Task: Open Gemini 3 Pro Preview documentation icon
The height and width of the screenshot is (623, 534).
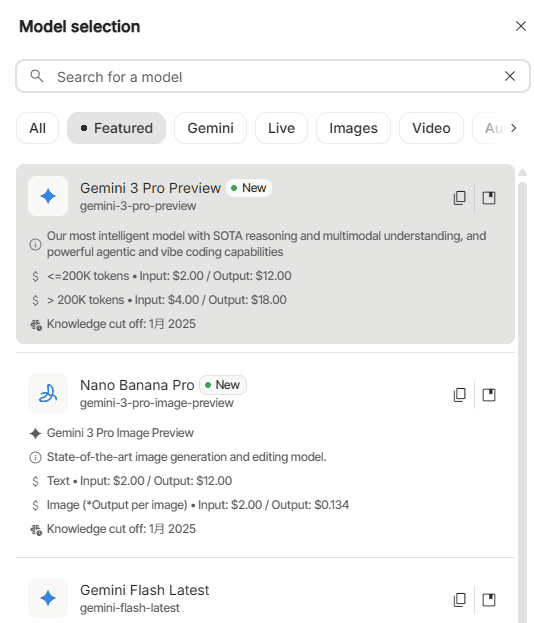Action: pos(489,197)
